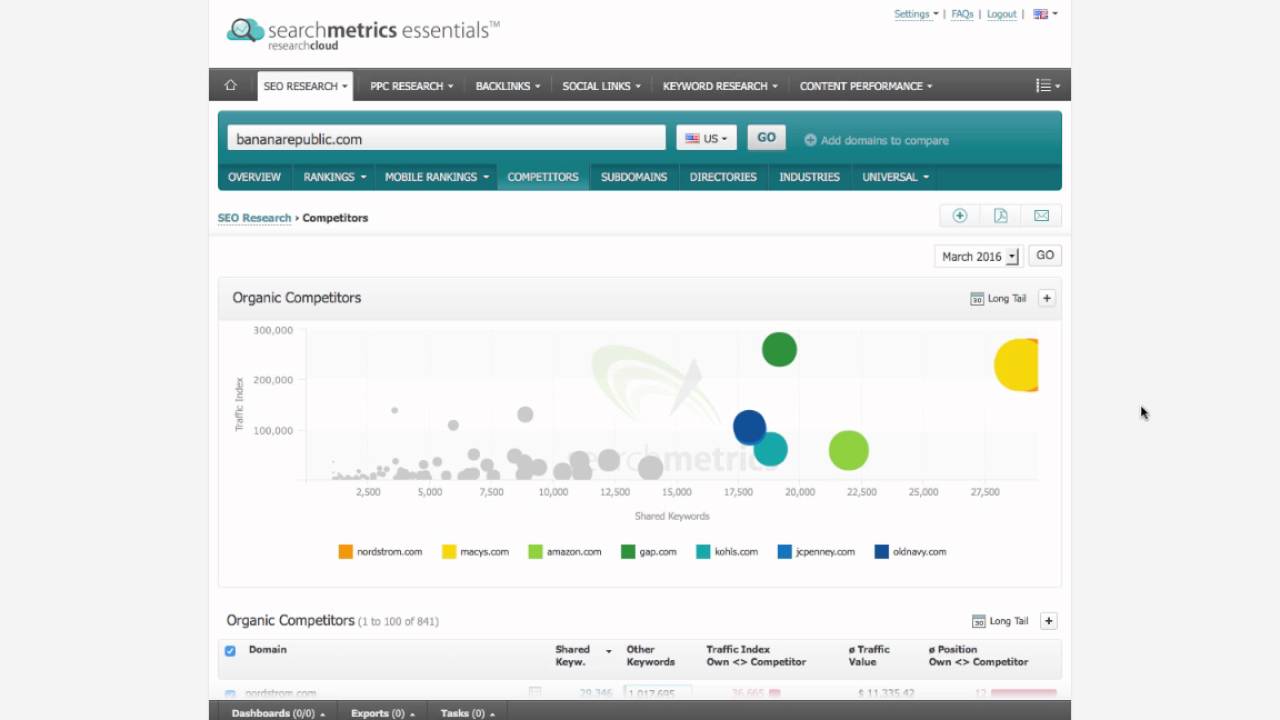The height and width of the screenshot is (720, 1280).
Task: Click the add-to-dashboard plus icon below the tabs
Action: (x=960, y=216)
